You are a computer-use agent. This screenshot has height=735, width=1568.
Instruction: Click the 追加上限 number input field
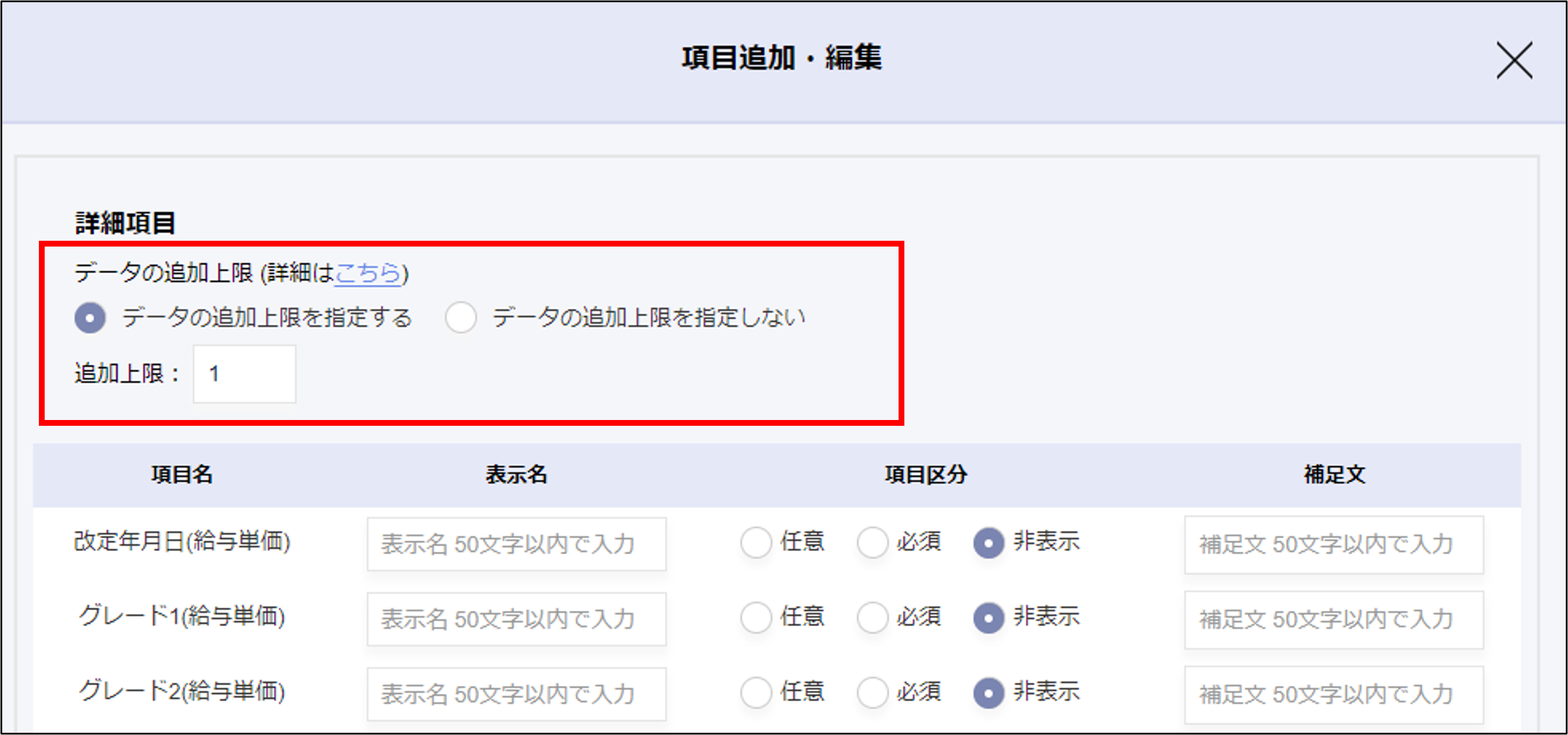[x=245, y=374]
